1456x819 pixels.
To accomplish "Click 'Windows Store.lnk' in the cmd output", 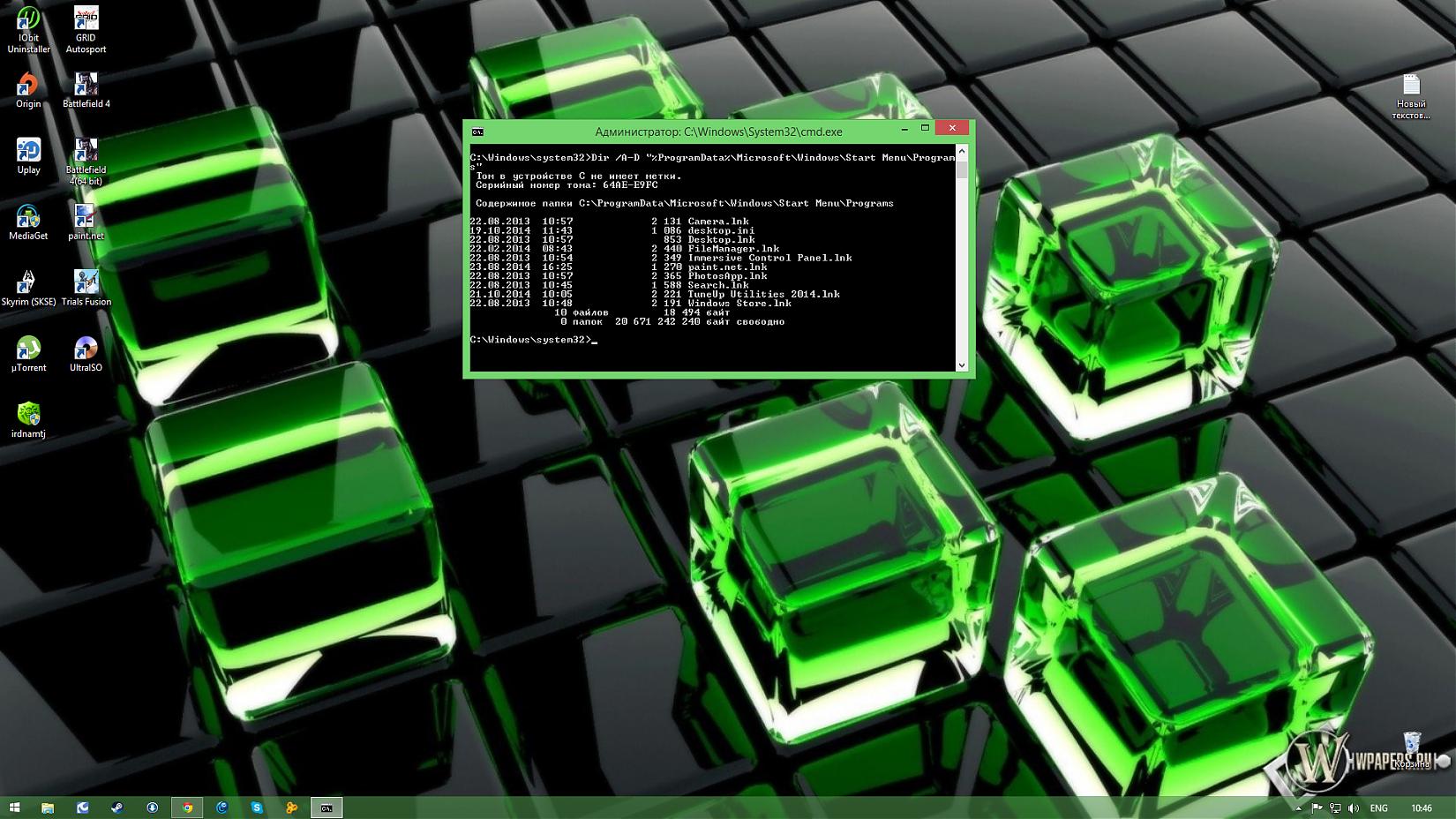I will coord(739,304).
